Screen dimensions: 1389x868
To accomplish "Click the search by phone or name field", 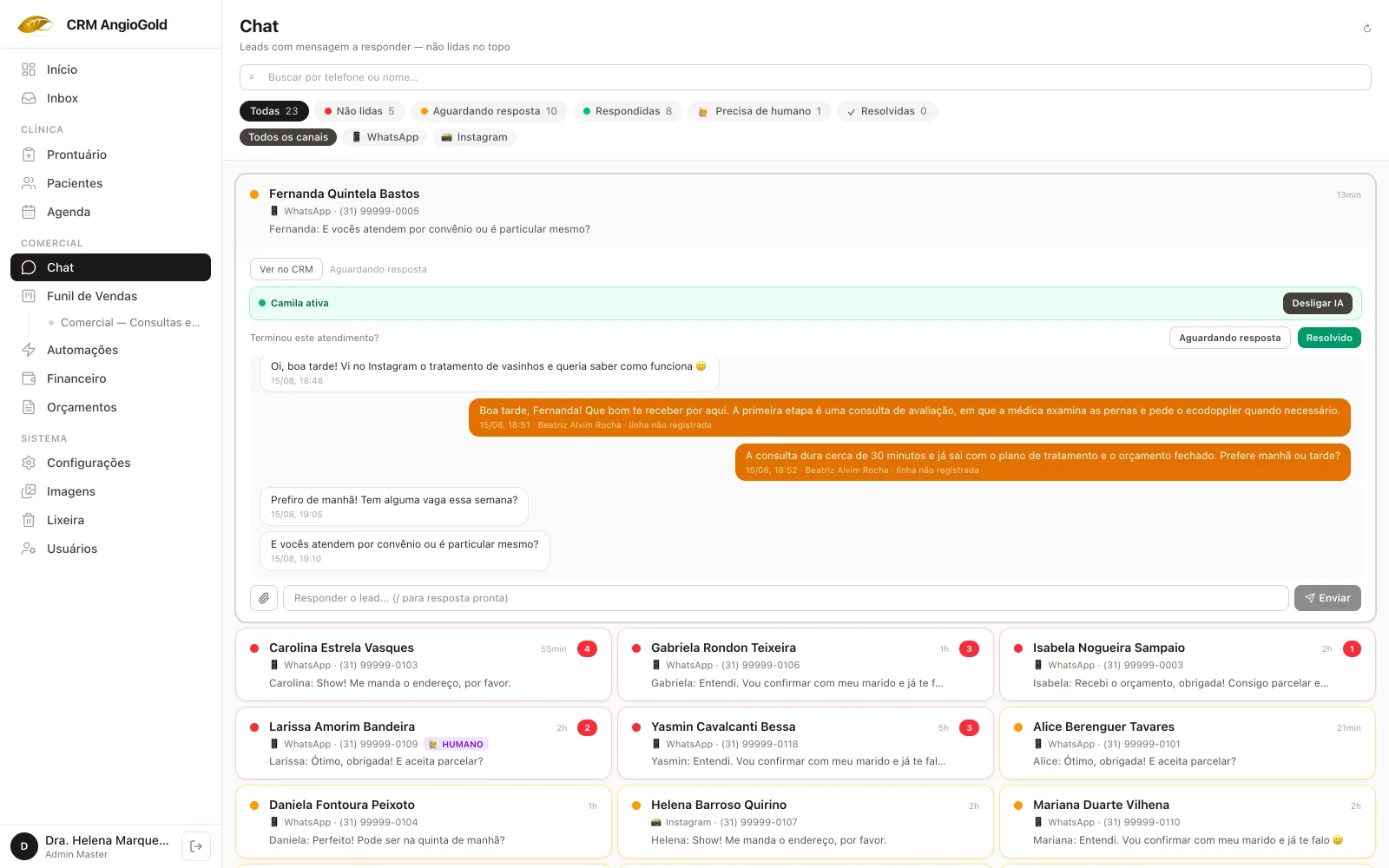I will point(806,77).
